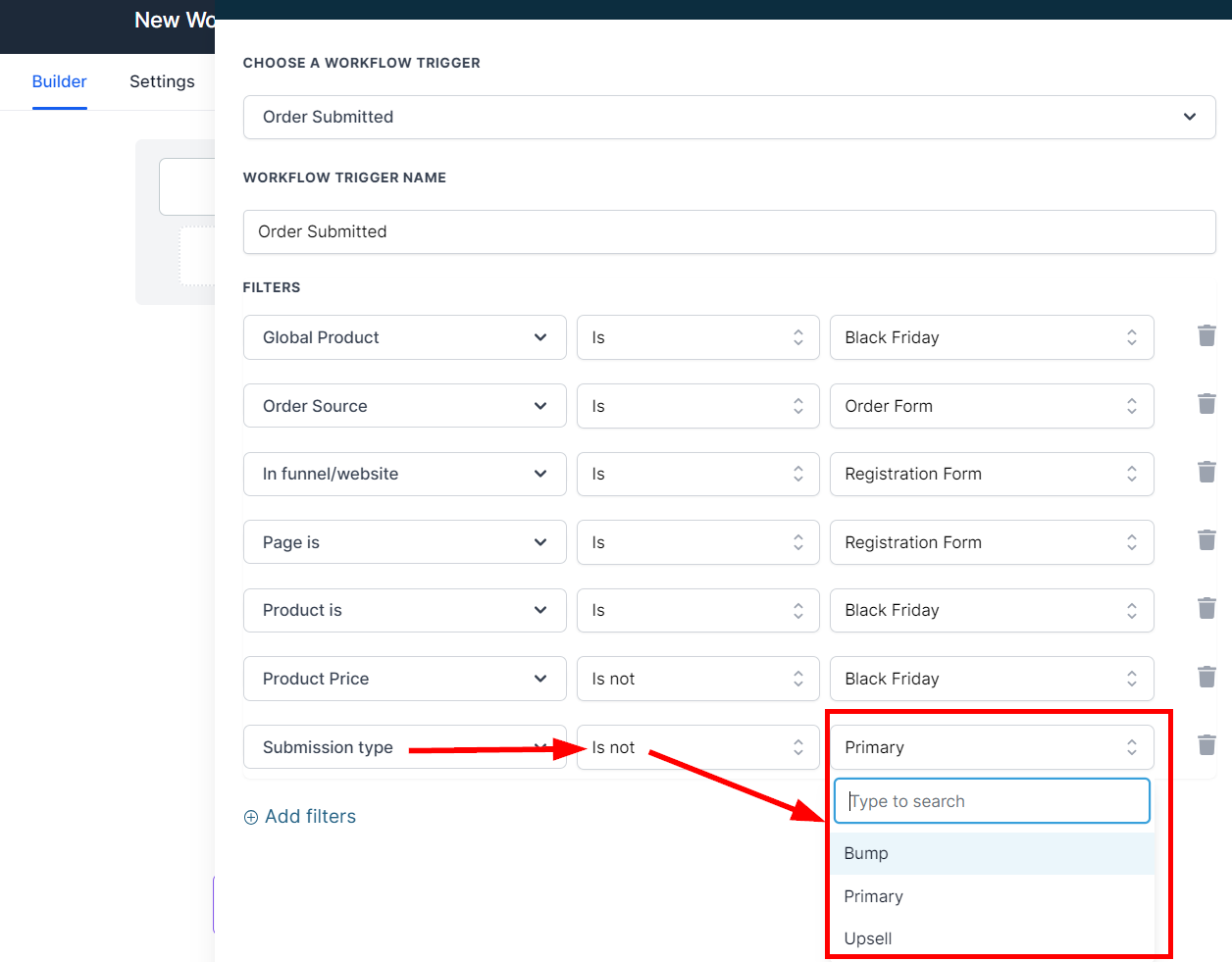The width and height of the screenshot is (1232, 962).
Task: Open Order Form value selector
Action: point(991,406)
